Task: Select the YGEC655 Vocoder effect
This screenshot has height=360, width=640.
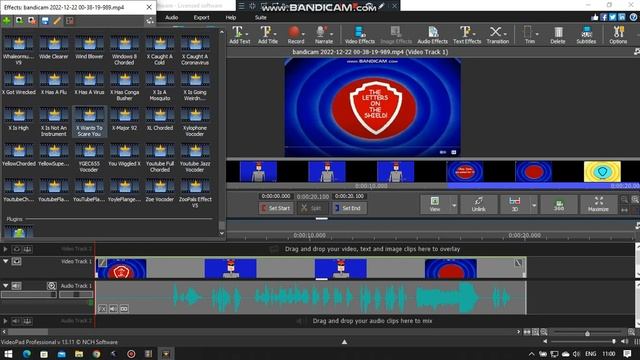Action: pyautogui.click(x=89, y=158)
